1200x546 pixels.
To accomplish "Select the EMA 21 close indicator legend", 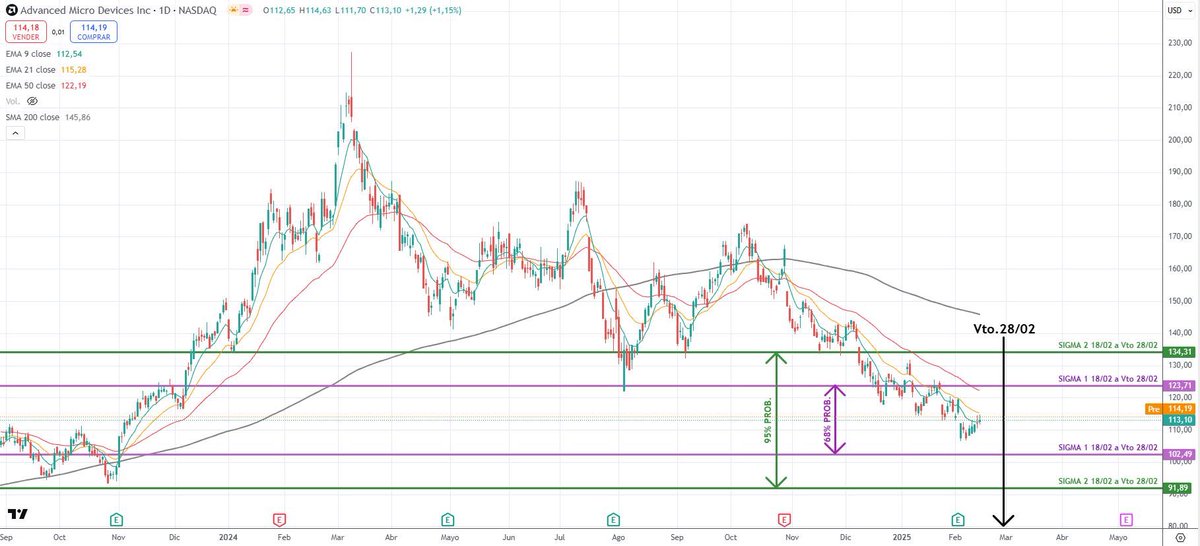I will pos(48,70).
